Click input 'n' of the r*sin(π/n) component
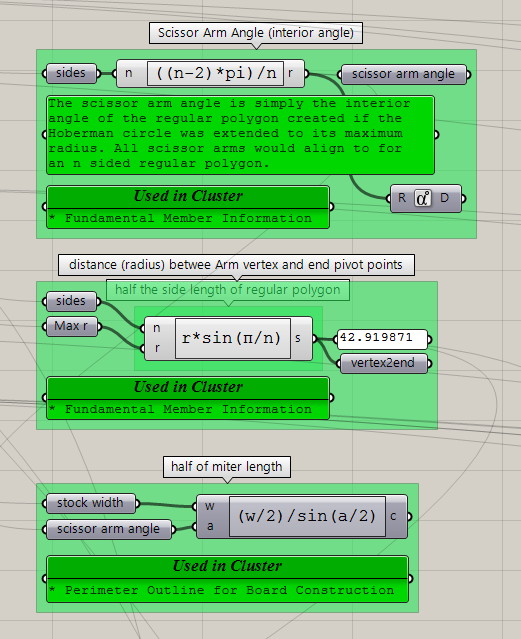The height and width of the screenshot is (639, 521). [157, 328]
